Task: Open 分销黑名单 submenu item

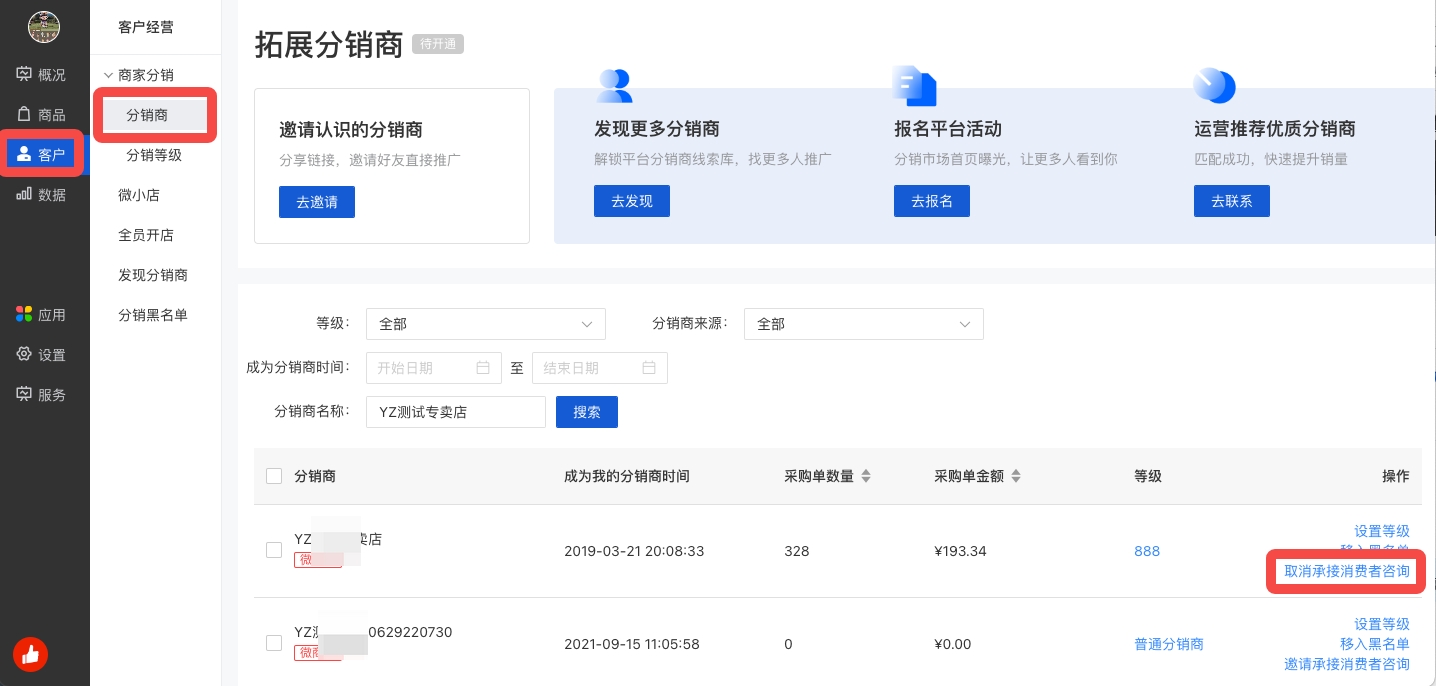Action: coord(153,315)
